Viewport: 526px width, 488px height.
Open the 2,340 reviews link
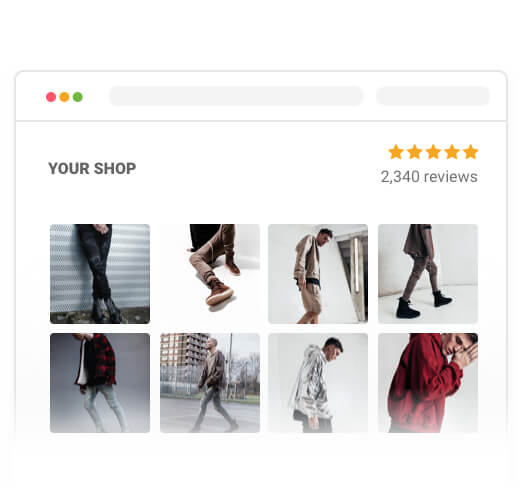429,177
